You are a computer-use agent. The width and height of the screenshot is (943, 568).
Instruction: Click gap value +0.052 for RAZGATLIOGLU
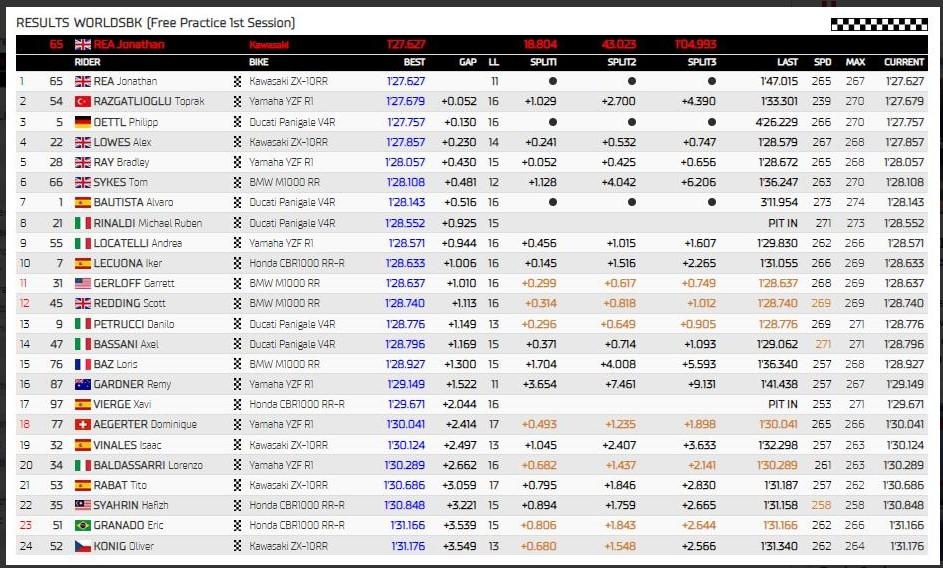(459, 102)
